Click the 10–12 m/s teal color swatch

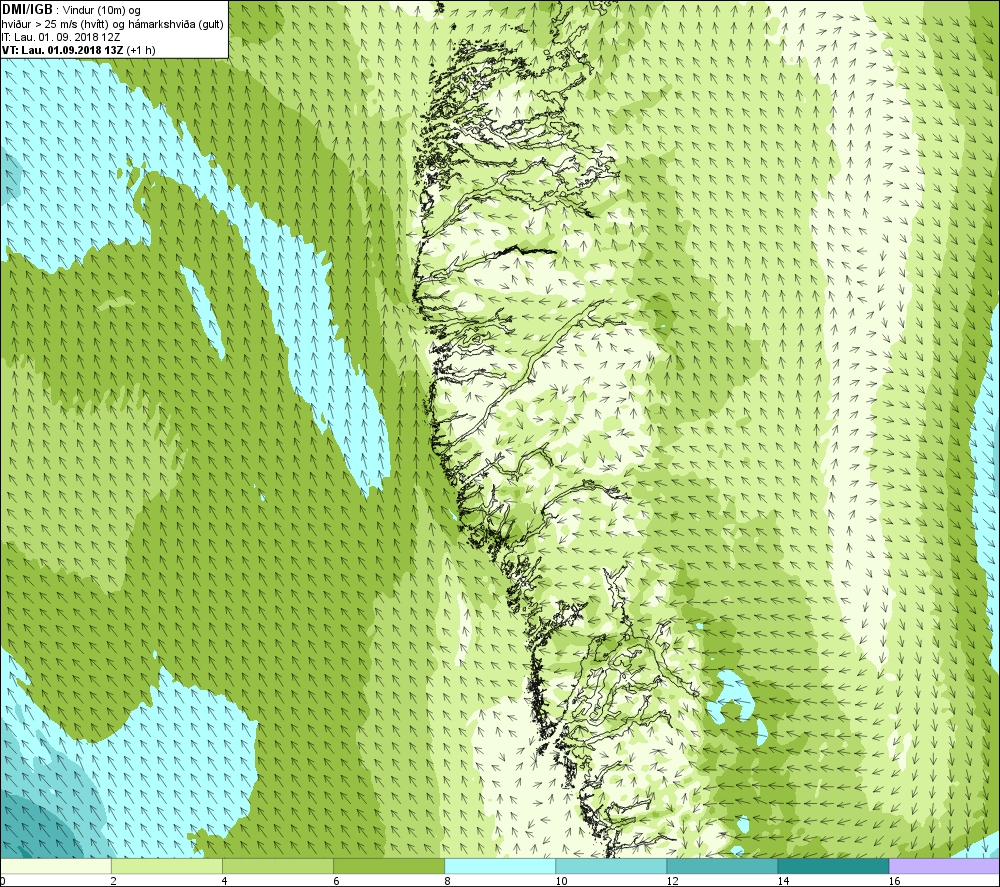[x=610, y=866]
